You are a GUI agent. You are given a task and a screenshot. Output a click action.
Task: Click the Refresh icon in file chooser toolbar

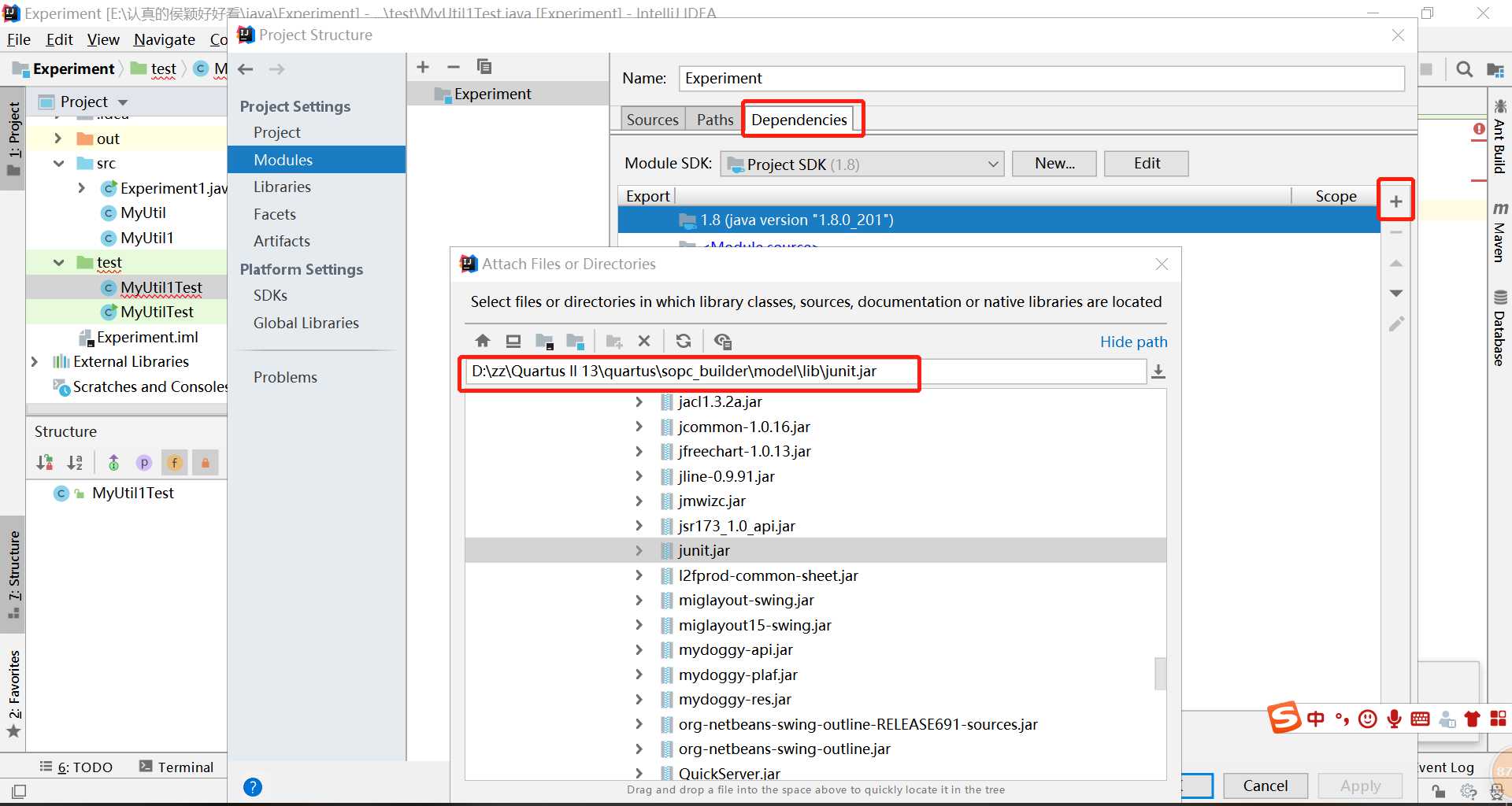pos(684,341)
